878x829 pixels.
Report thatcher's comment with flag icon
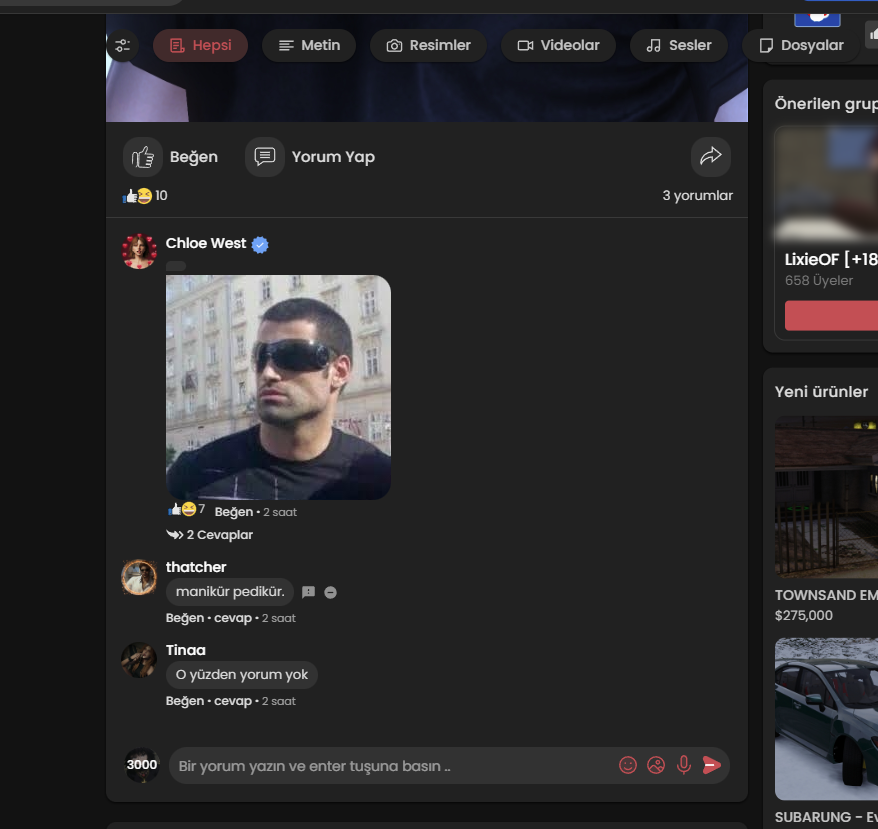pos(309,592)
